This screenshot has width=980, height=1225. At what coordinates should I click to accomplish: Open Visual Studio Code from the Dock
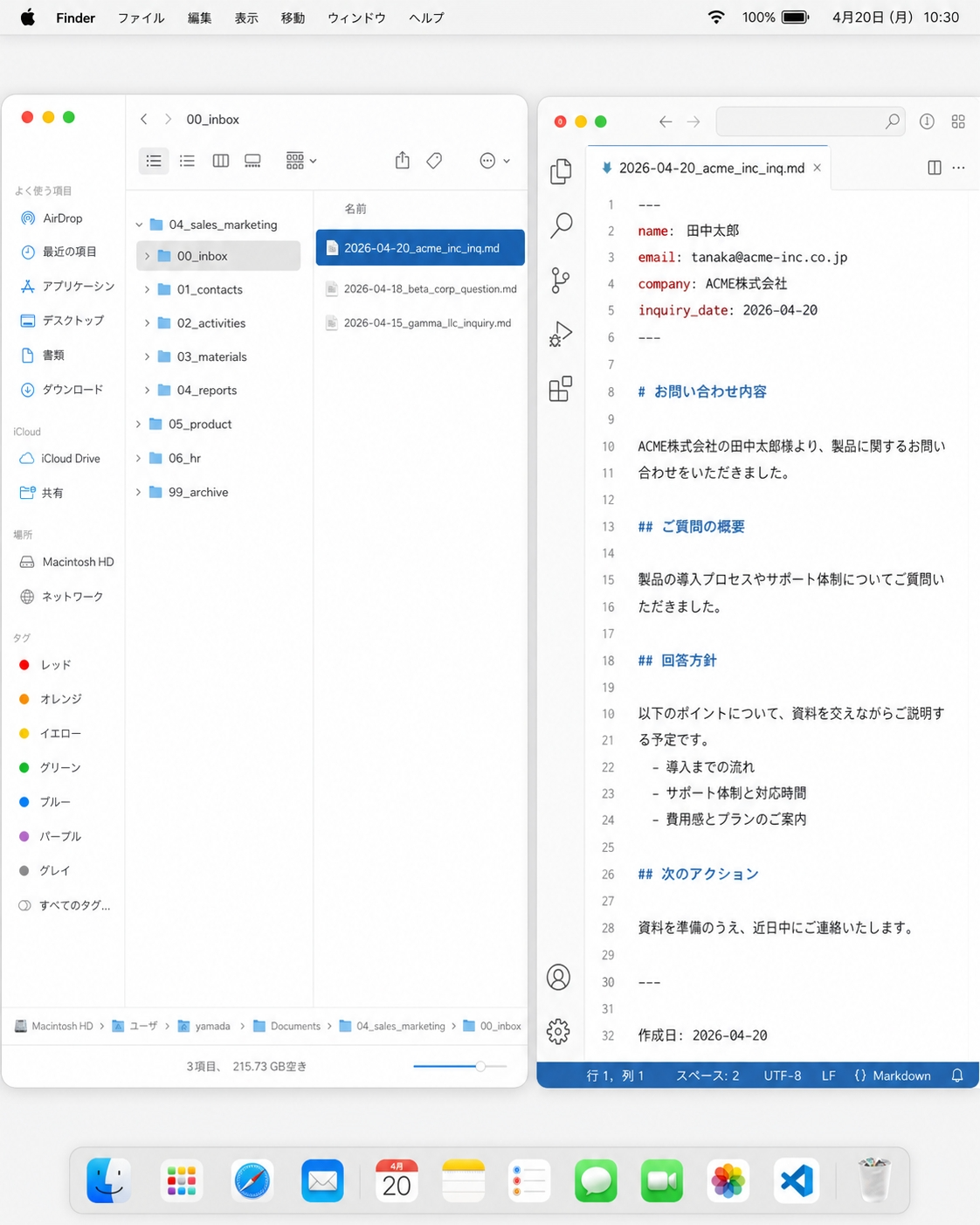click(796, 1180)
